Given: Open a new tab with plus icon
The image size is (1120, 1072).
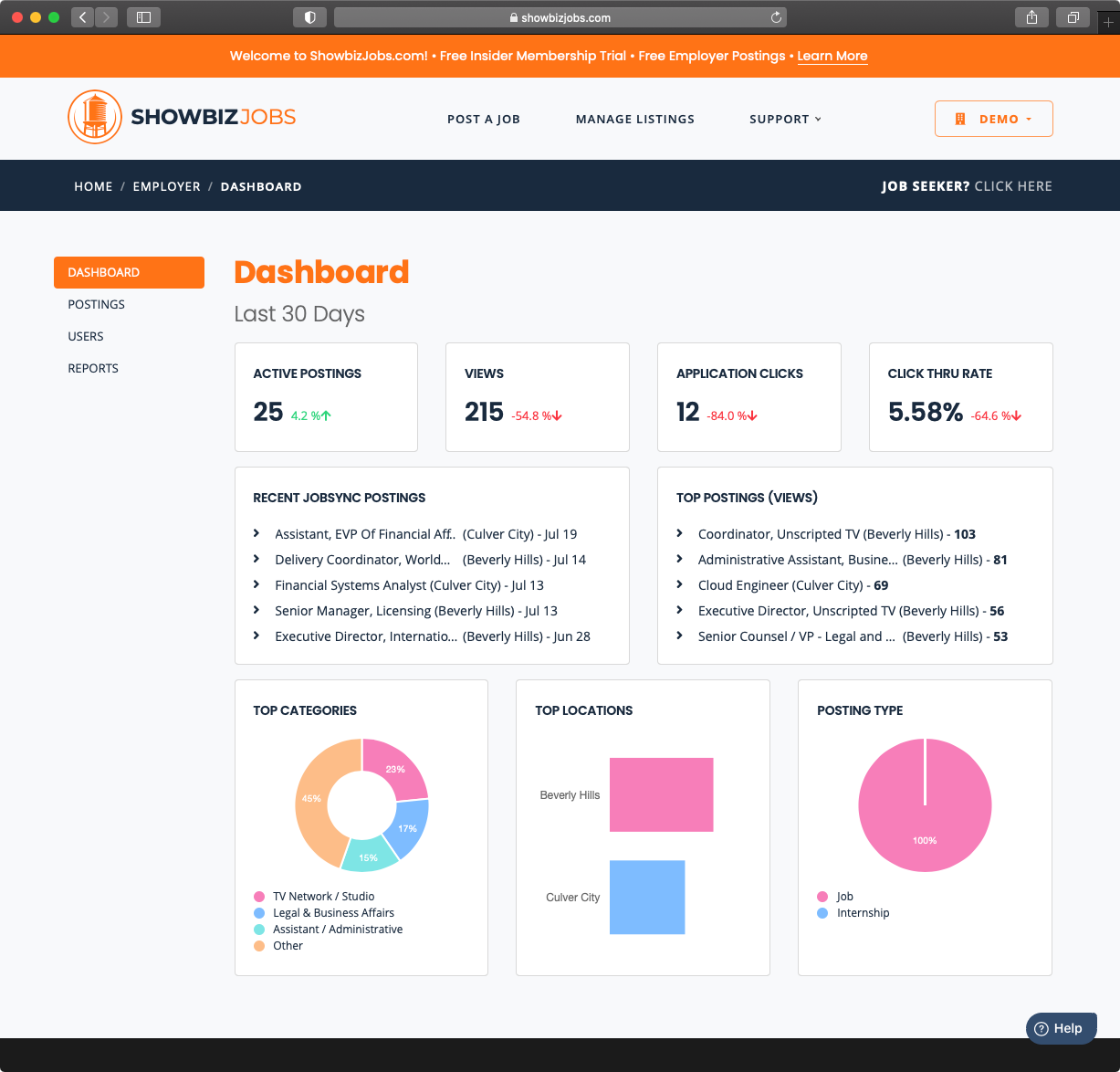Looking at the screenshot, I should click(x=1108, y=23).
